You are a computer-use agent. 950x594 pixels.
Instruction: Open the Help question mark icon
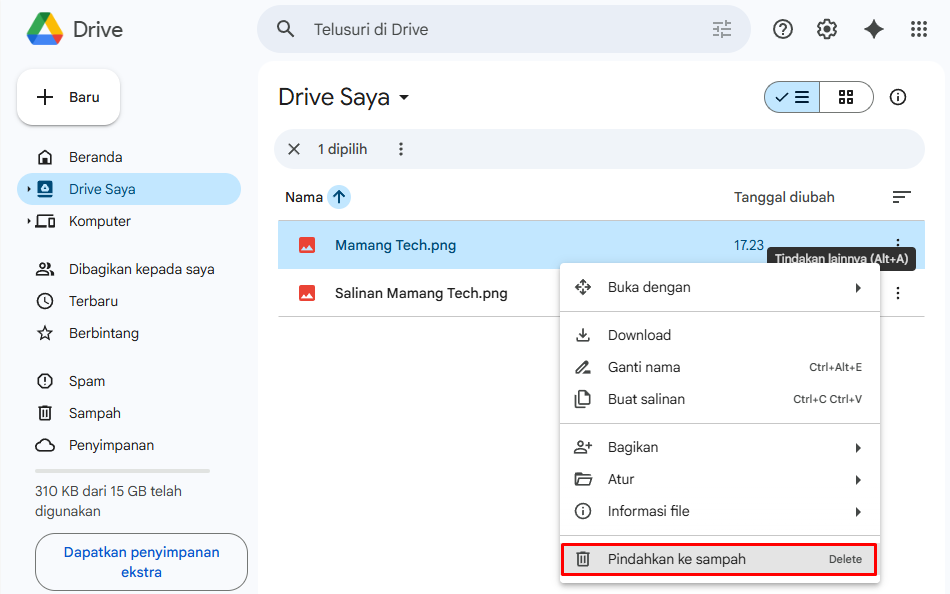click(783, 29)
